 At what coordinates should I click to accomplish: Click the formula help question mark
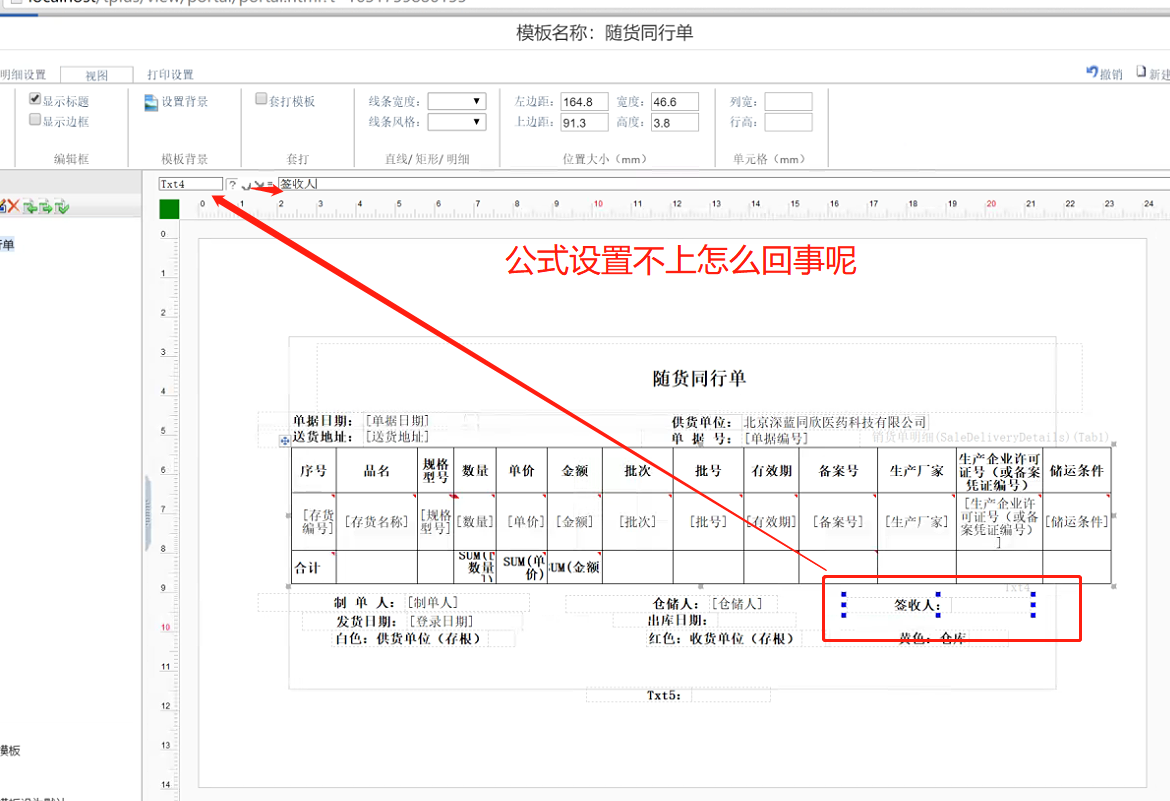tap(233, 184)
